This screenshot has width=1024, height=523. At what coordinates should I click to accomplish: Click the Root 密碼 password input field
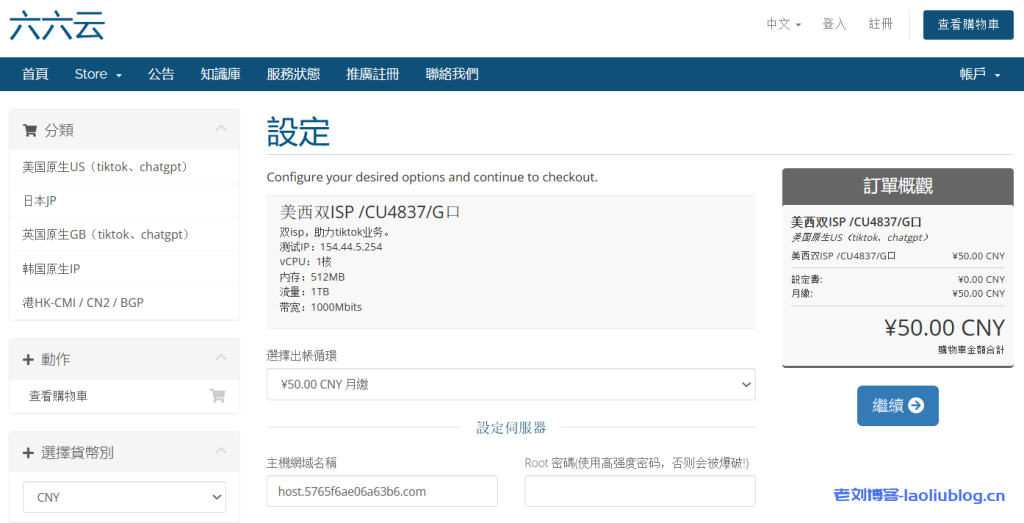pyautogui.click(x=640, y=491)
